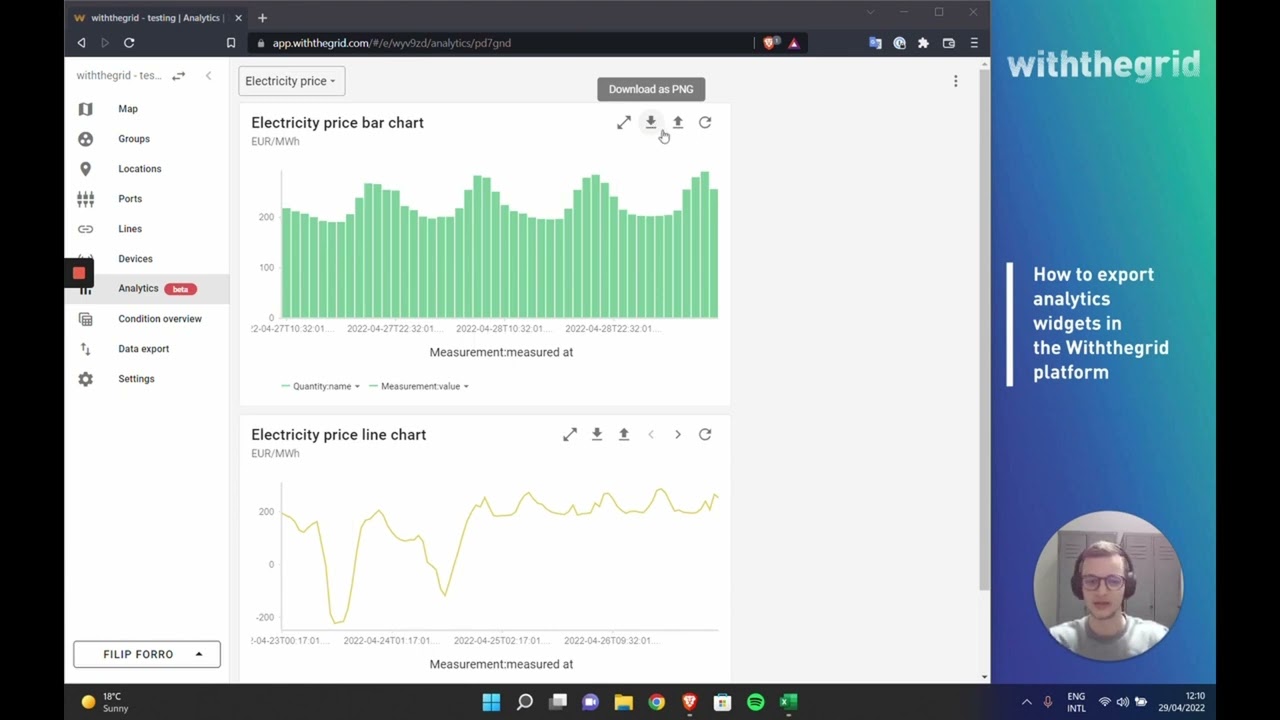Collapse the sidebar with the chevron

coord(208,76)
